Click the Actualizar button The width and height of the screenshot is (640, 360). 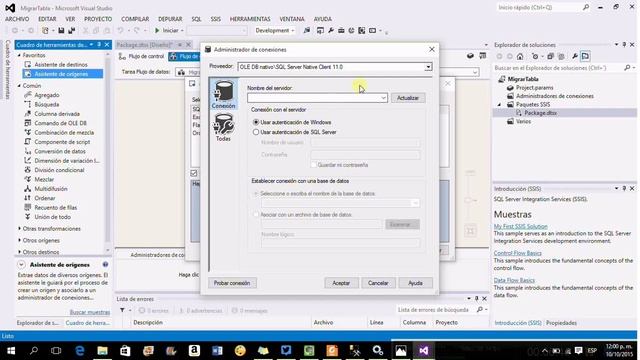tap(408, 98)
